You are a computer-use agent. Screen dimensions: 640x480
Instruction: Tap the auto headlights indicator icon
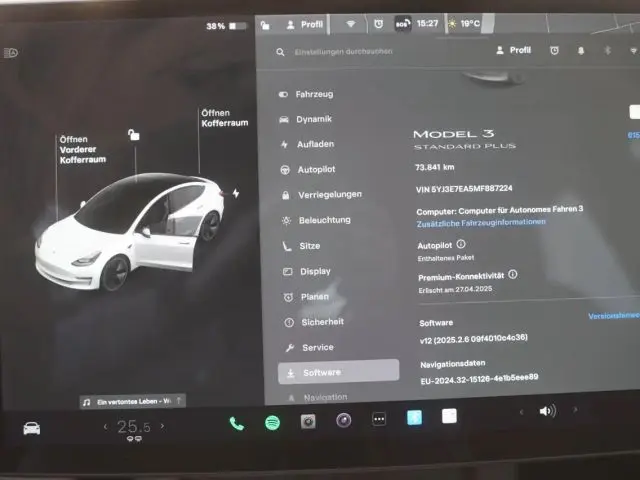11,53
